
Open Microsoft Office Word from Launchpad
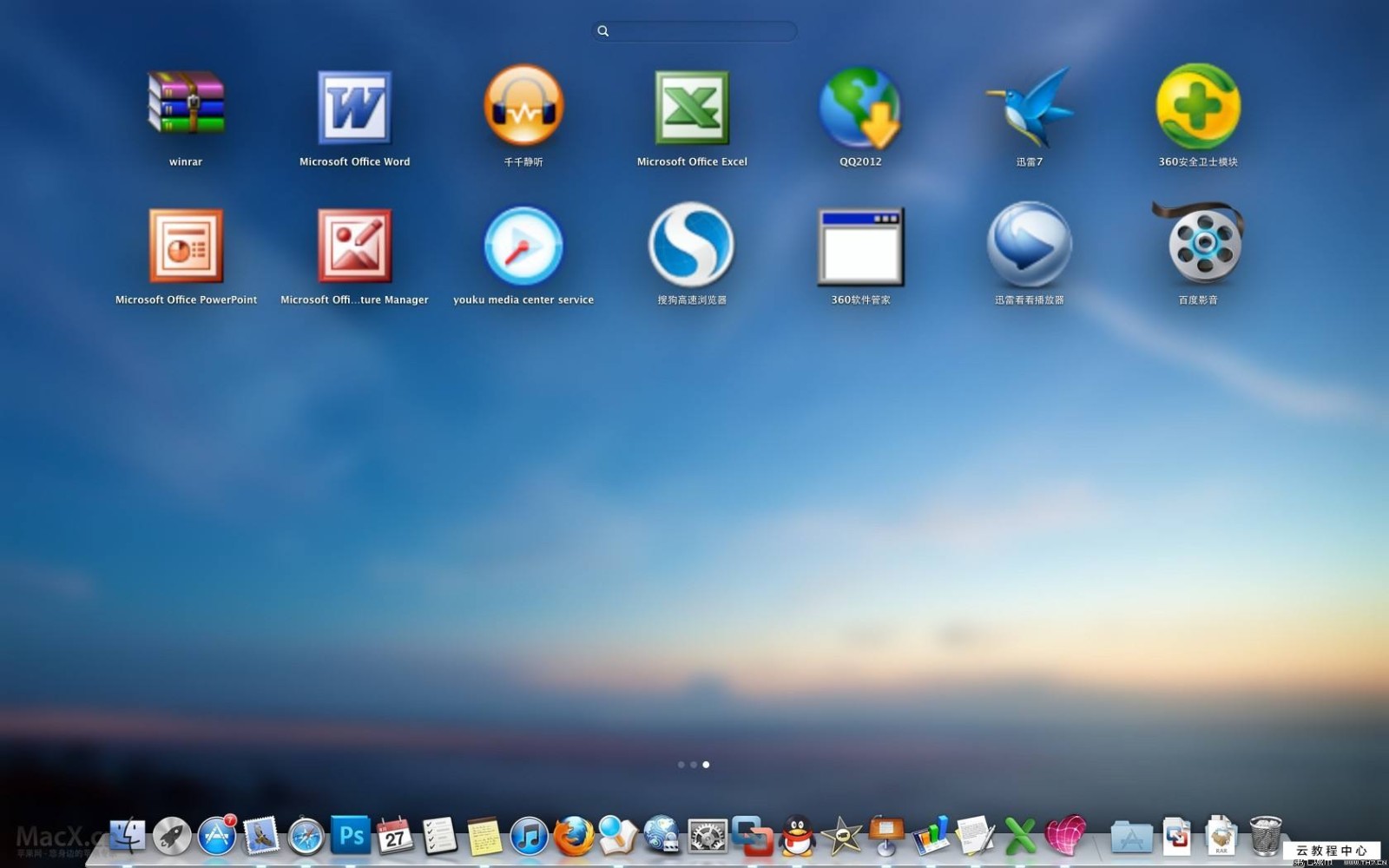coord(352,108)
